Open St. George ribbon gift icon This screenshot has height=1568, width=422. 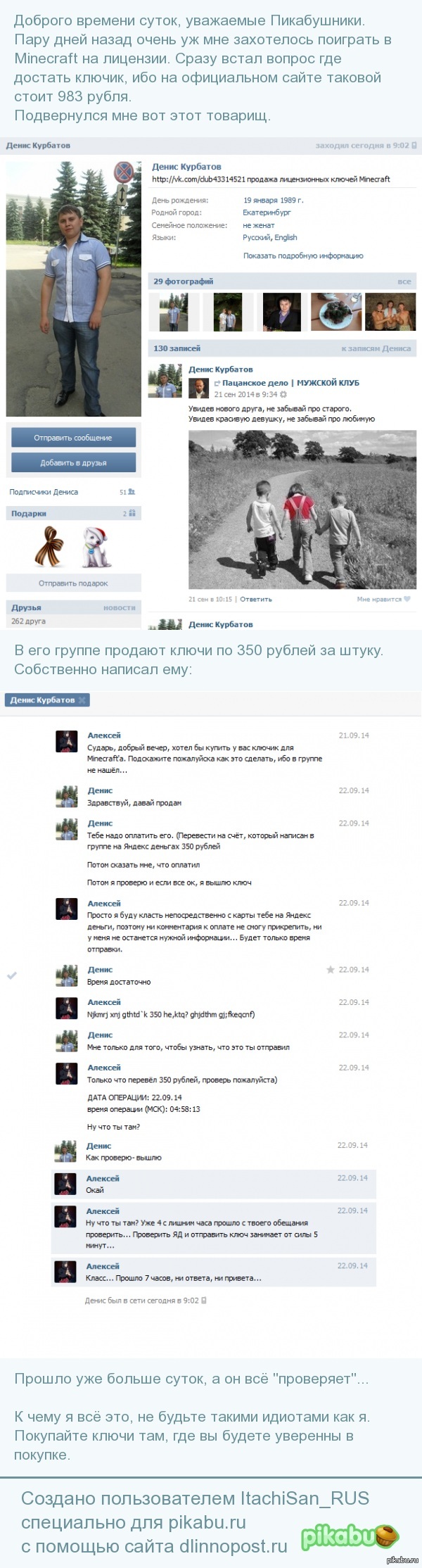click(48, 548)
